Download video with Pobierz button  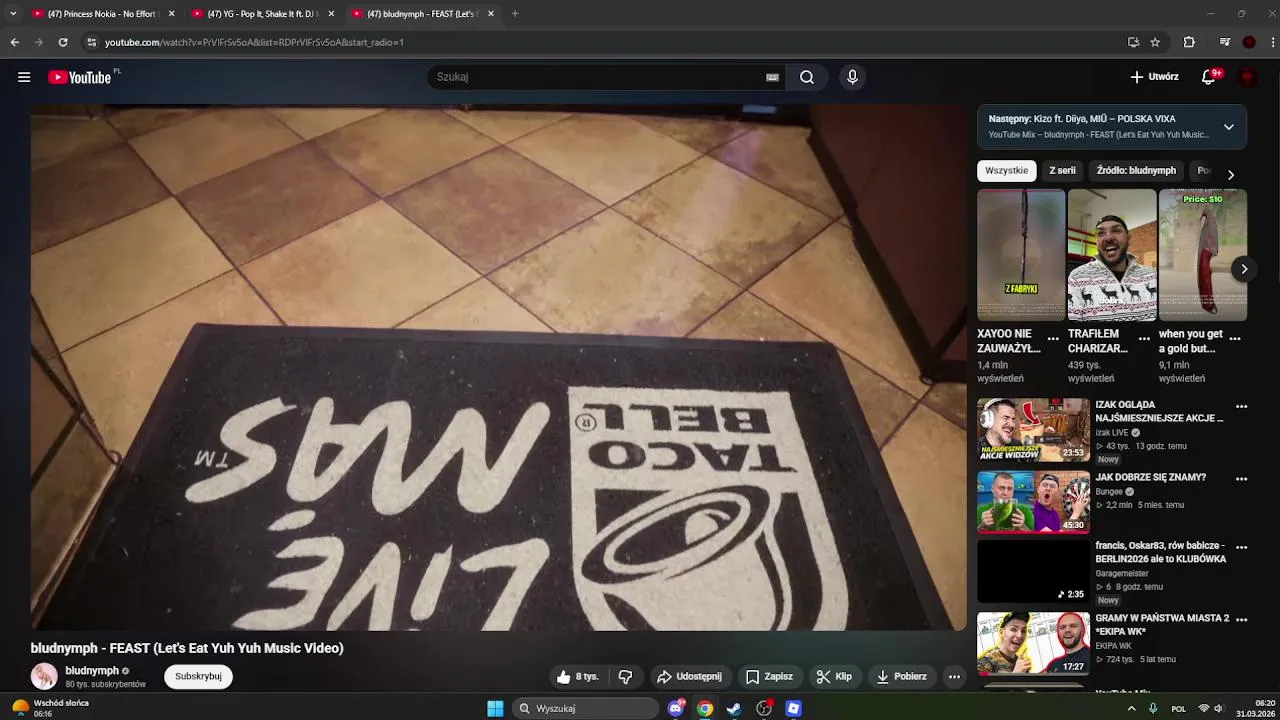point(901,677)
